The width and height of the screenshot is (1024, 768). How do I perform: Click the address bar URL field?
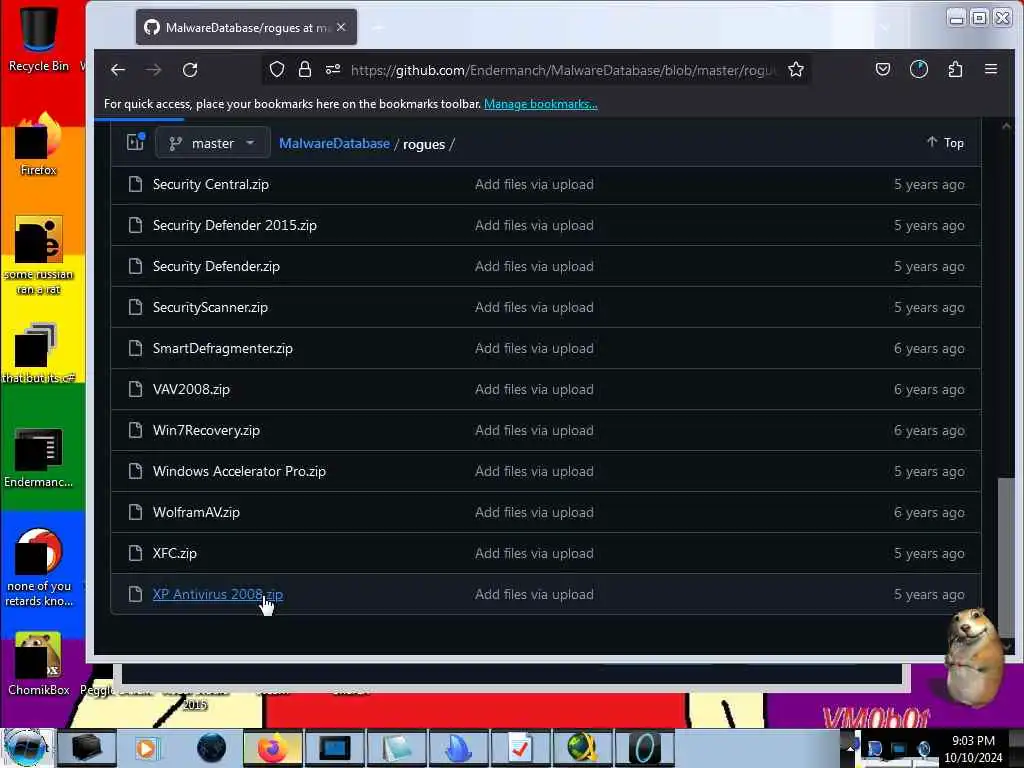(563, 70)
